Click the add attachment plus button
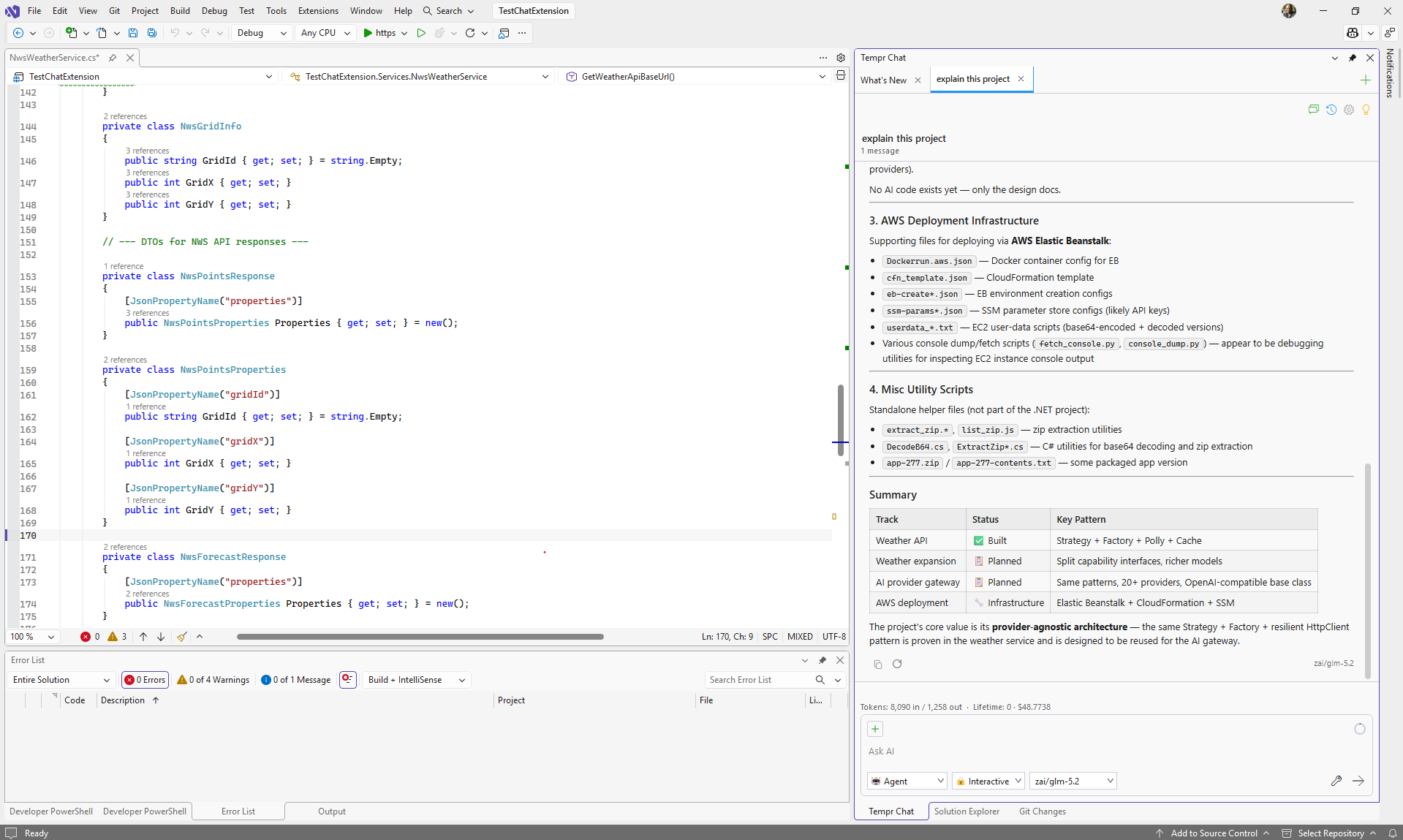The height and width of the screenshot is (840, 1403). tap(875, 729)
